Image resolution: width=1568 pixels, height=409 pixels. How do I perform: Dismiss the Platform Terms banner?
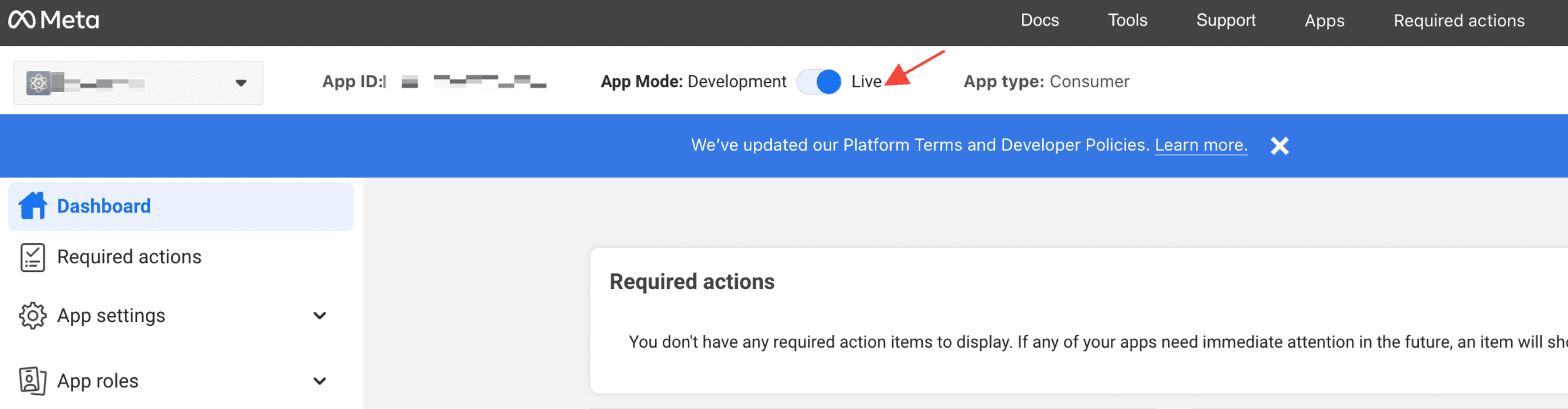tap(1279, 146)
